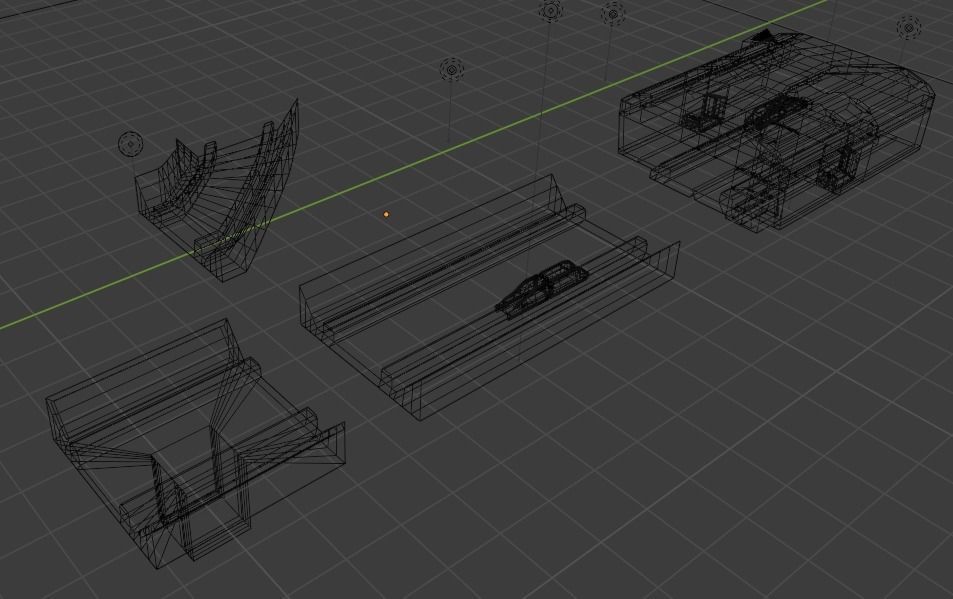
Task: Select the lamp whose line drops to the car
Action: [x=551, y=10]
